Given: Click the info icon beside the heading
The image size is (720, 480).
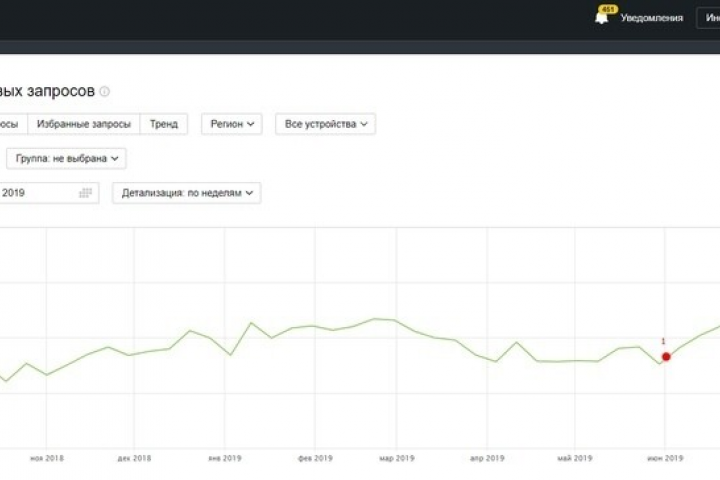Looking at the screenshot, I should (105, 91).
